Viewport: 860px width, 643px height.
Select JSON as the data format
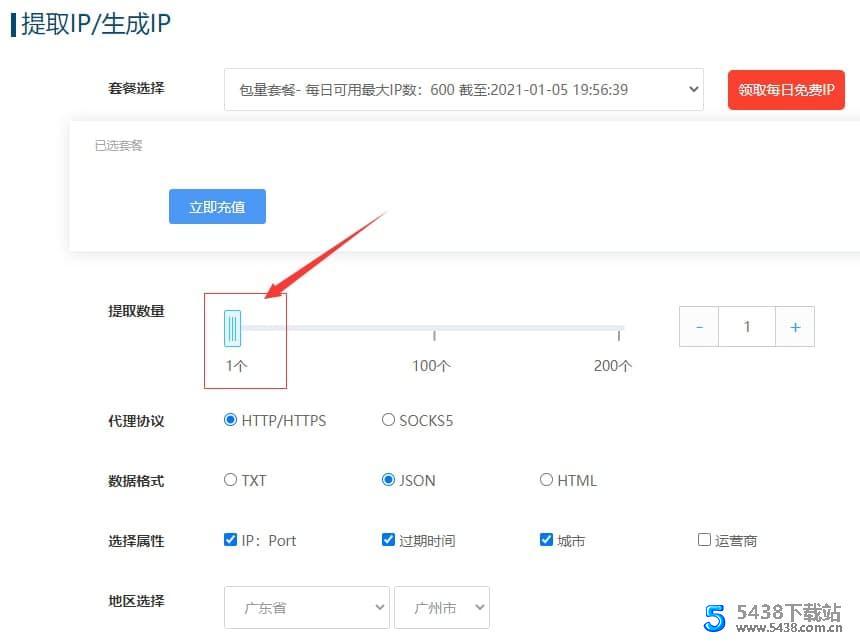389,480
